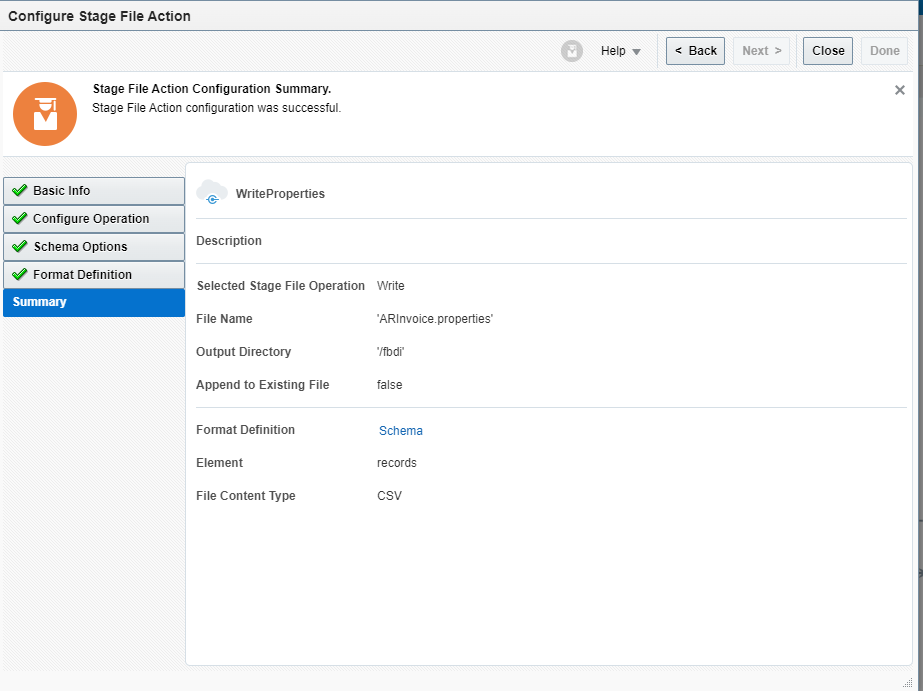Click the green checkmark beside Format Definition

(x=20, y=274)
